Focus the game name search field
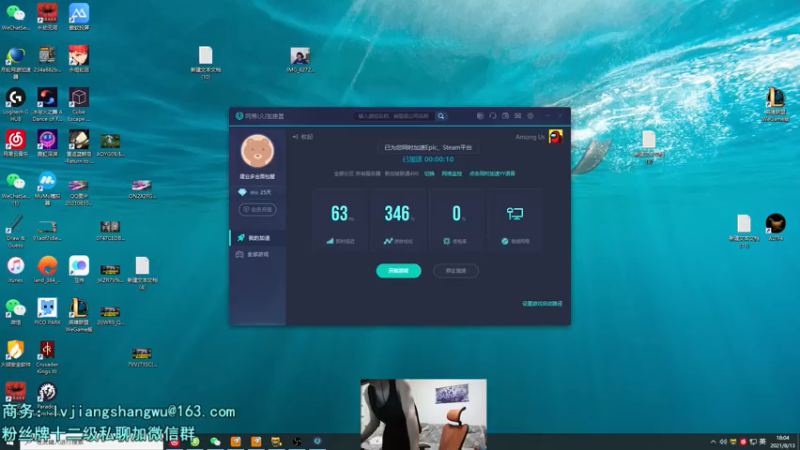Image resolution: width=800 pixels, height=450 pixels. (x=394, y=116)
